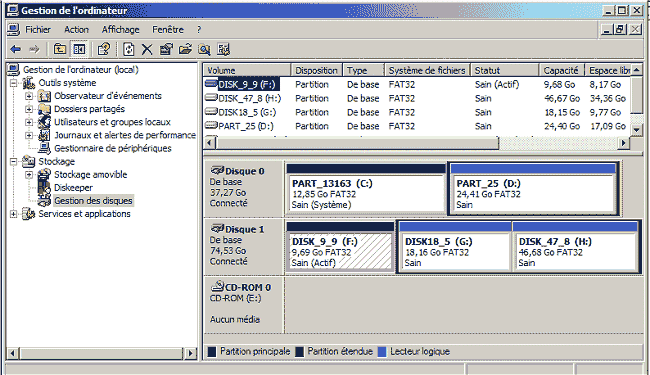
Task: Collapse the Outils système node
Action: coord(14,83)
